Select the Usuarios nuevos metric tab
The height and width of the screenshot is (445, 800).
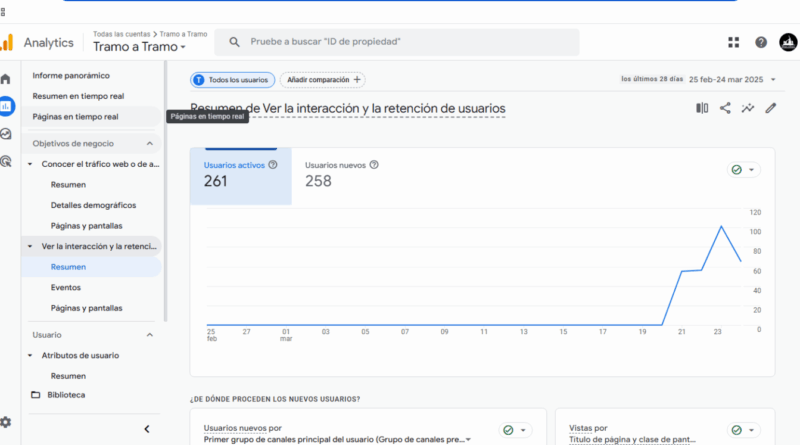pyautogui.click(x=340, y=174)
